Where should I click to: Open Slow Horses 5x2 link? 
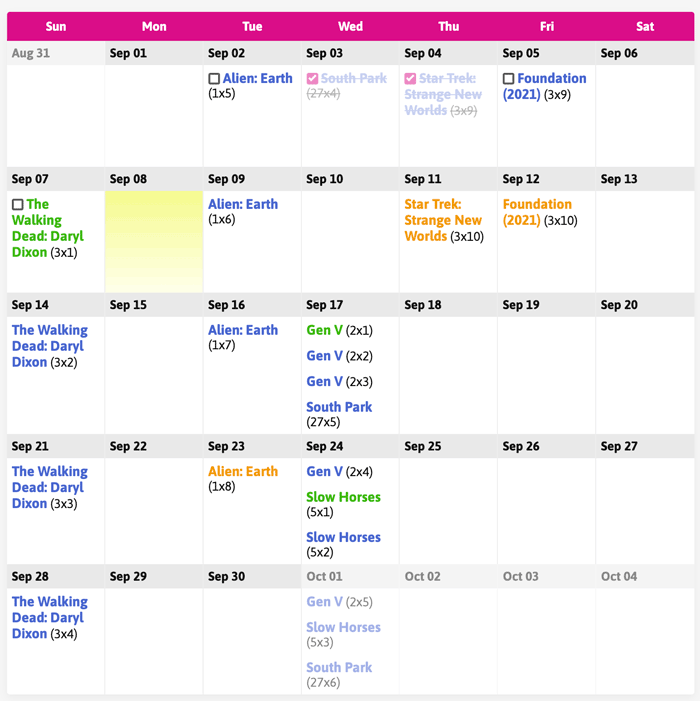pos(343,537)
